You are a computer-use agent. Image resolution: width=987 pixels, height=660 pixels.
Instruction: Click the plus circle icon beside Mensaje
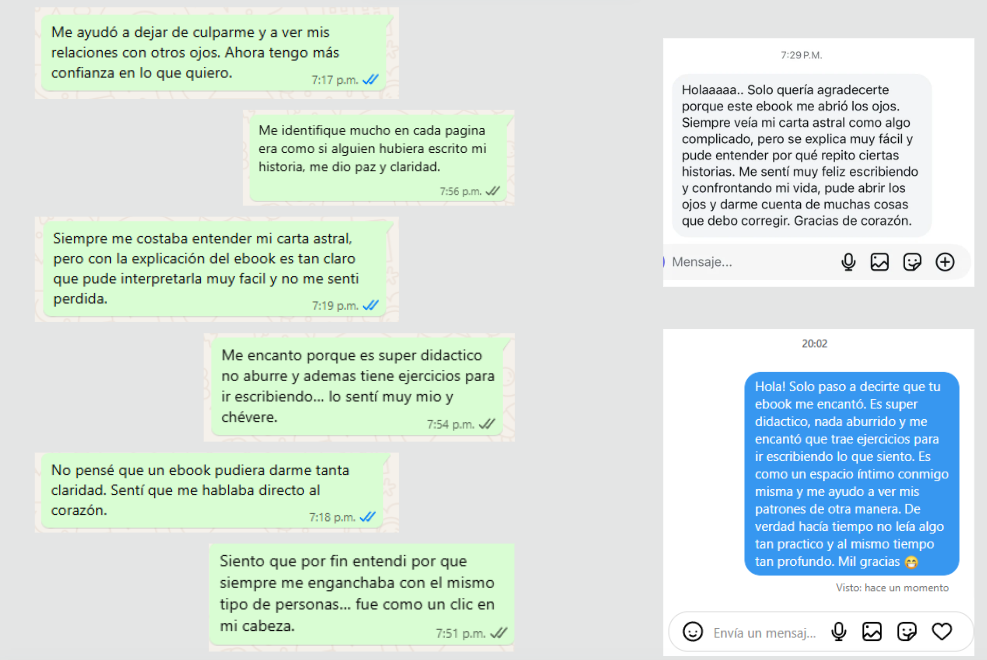tap(944, 262)
